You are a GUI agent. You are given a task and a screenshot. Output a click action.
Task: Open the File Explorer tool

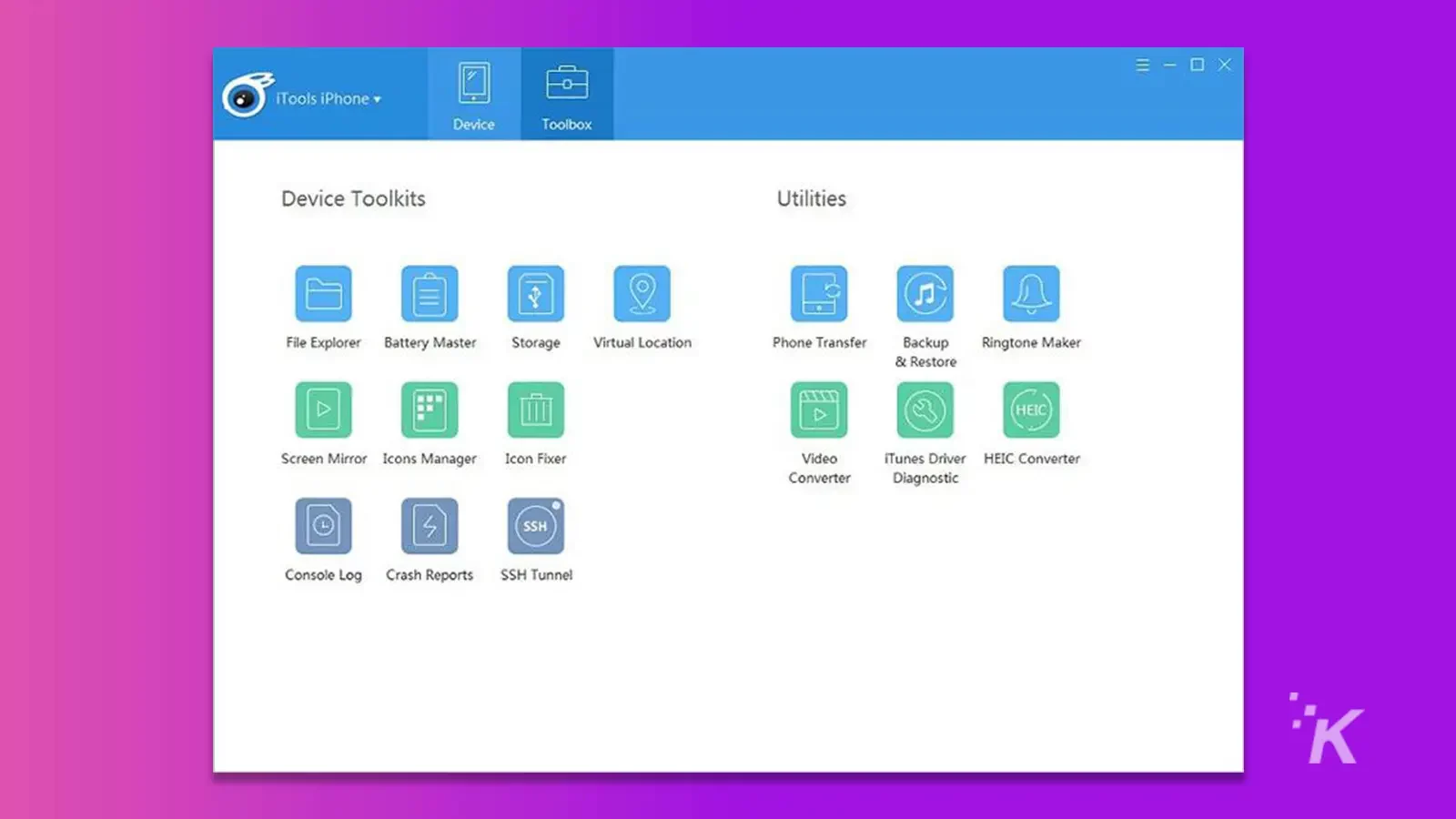[x=323, y=294]
